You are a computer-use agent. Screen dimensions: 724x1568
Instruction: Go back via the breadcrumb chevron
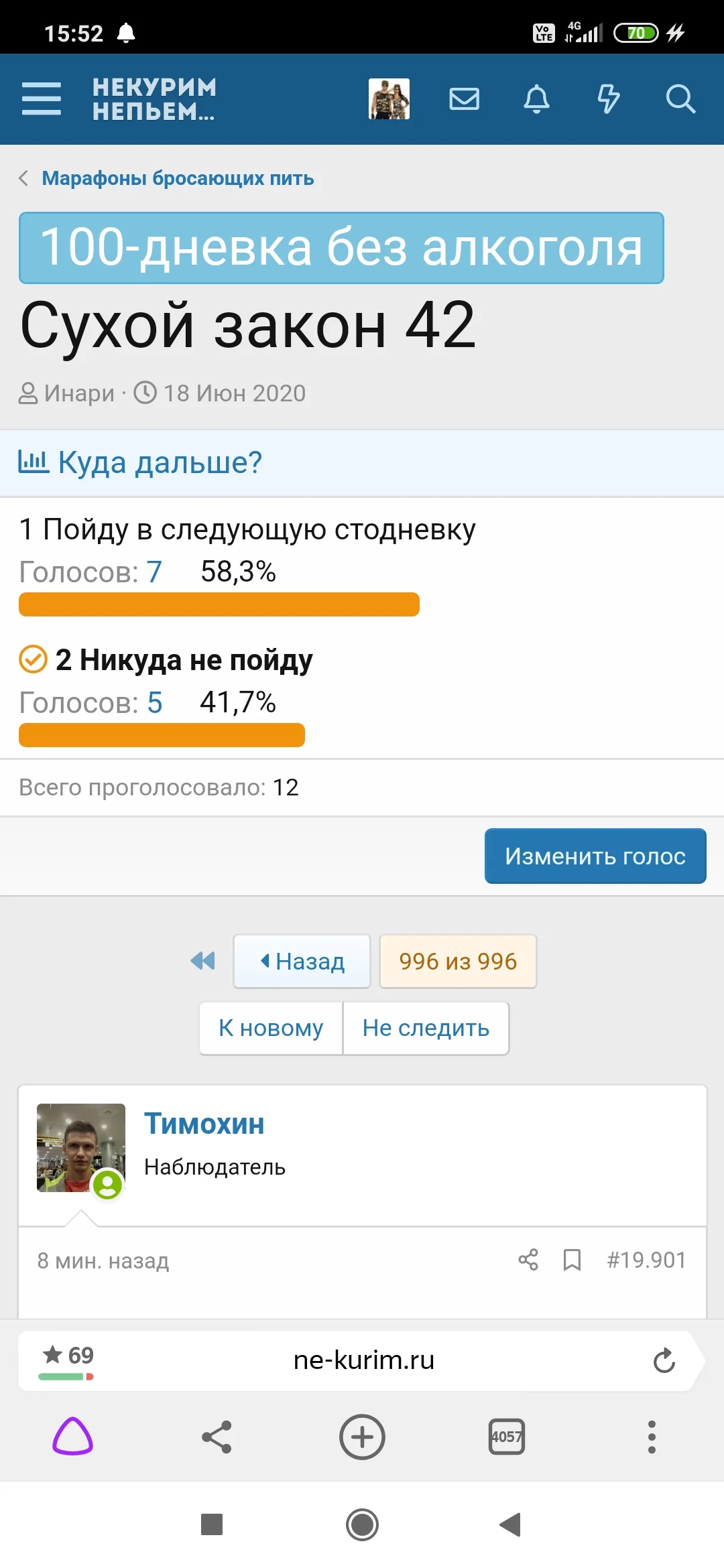coord(23,178)
